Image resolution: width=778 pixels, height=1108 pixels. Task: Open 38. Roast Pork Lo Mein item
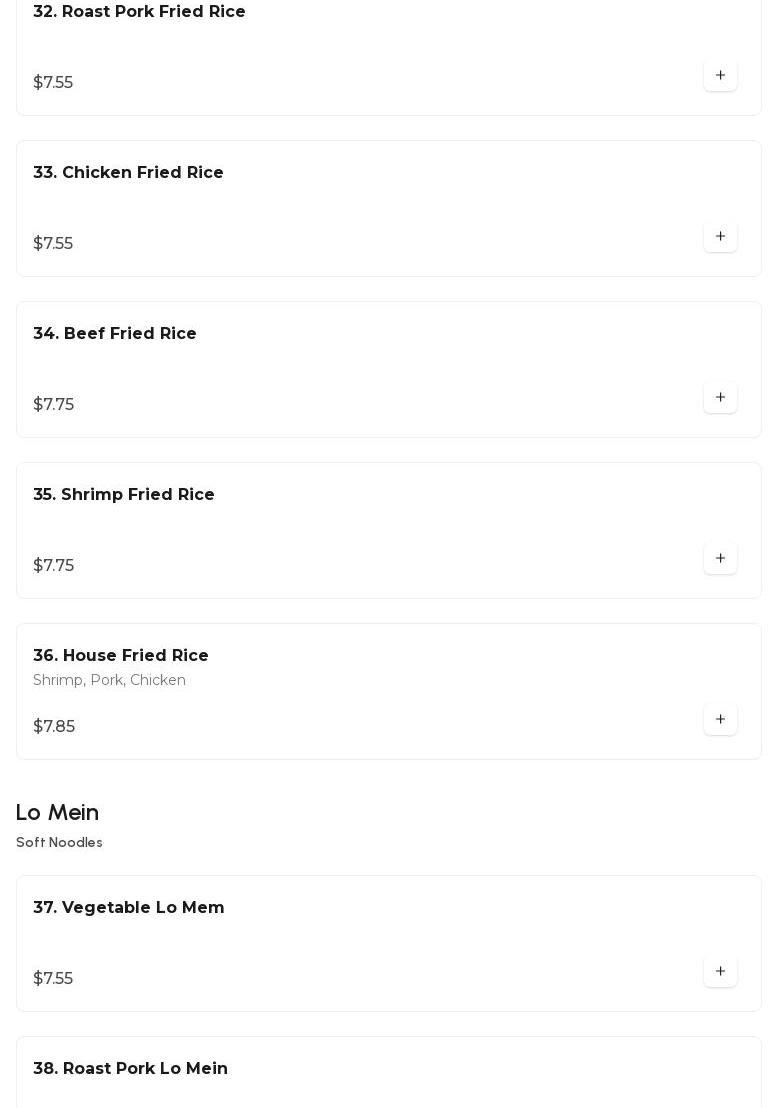[130, 1069]
